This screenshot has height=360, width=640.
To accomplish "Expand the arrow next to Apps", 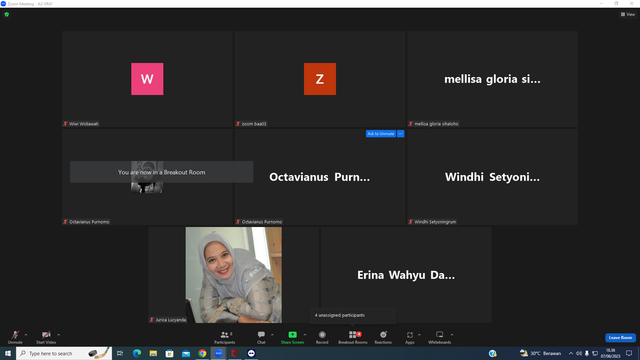I will pyautogui.click(x=419, y=335).
